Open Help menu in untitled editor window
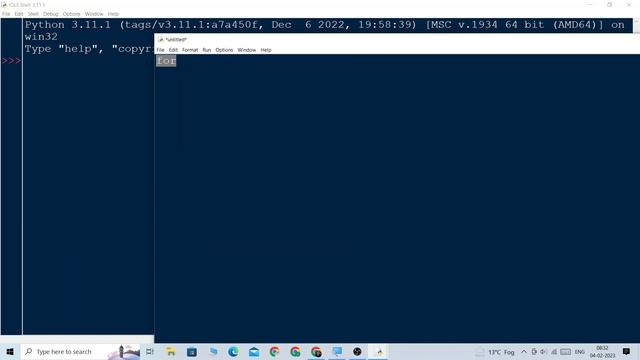Image resolution: width=640 pixels, height=360 pixels. (266, 50)
